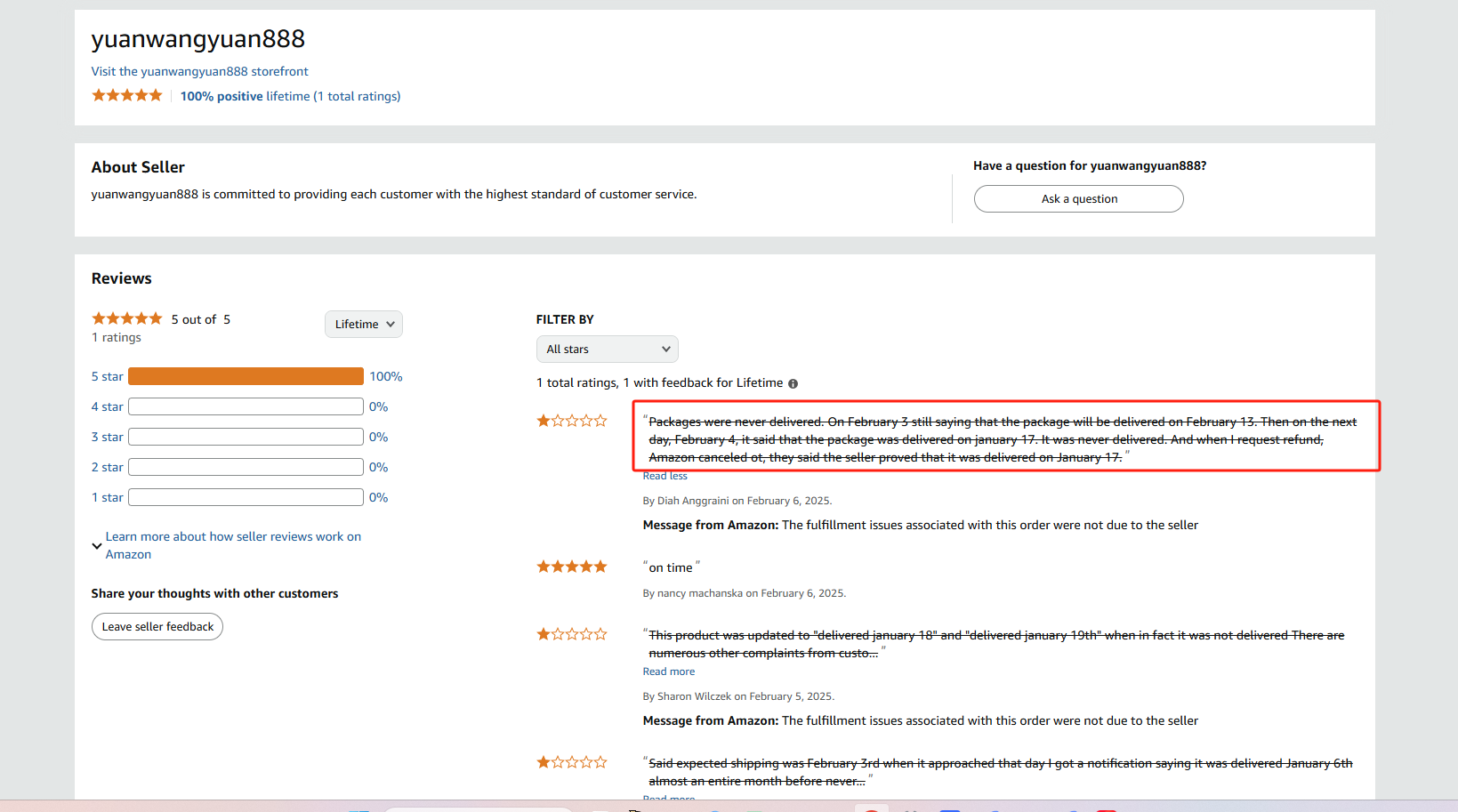Select the 3 star rating link

coord(107,437)
